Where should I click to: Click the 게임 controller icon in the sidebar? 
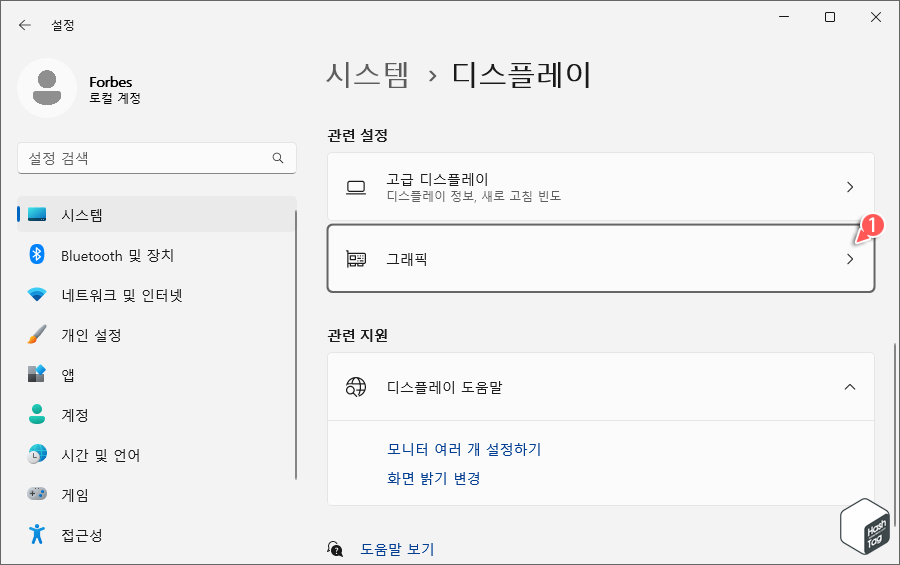(37, 494)
